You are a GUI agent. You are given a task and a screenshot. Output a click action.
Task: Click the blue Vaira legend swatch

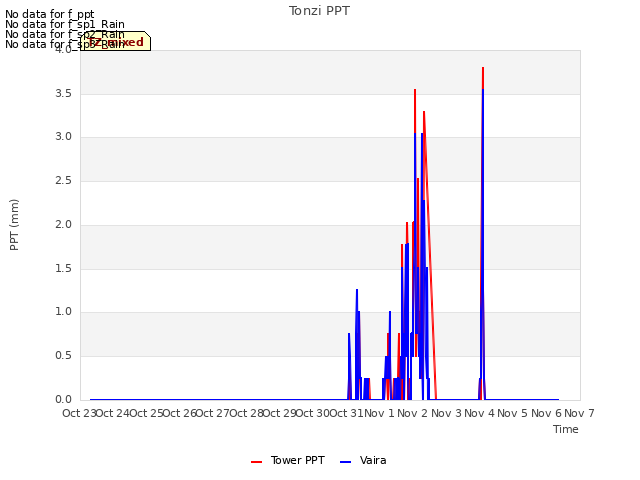click(x=345, y=462)
